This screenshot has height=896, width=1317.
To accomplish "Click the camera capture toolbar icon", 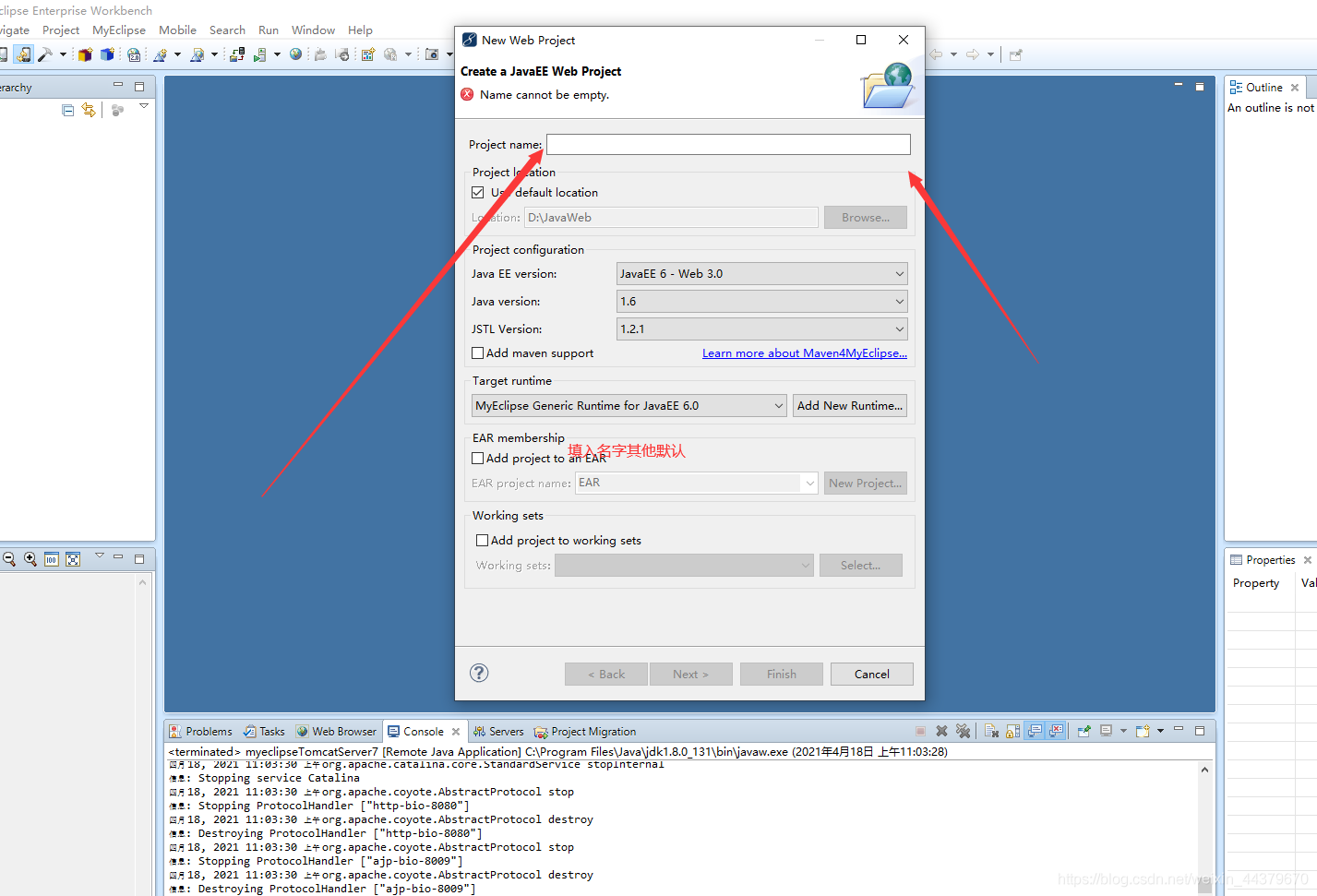I will pyautogui.click(x=432, y=54).
